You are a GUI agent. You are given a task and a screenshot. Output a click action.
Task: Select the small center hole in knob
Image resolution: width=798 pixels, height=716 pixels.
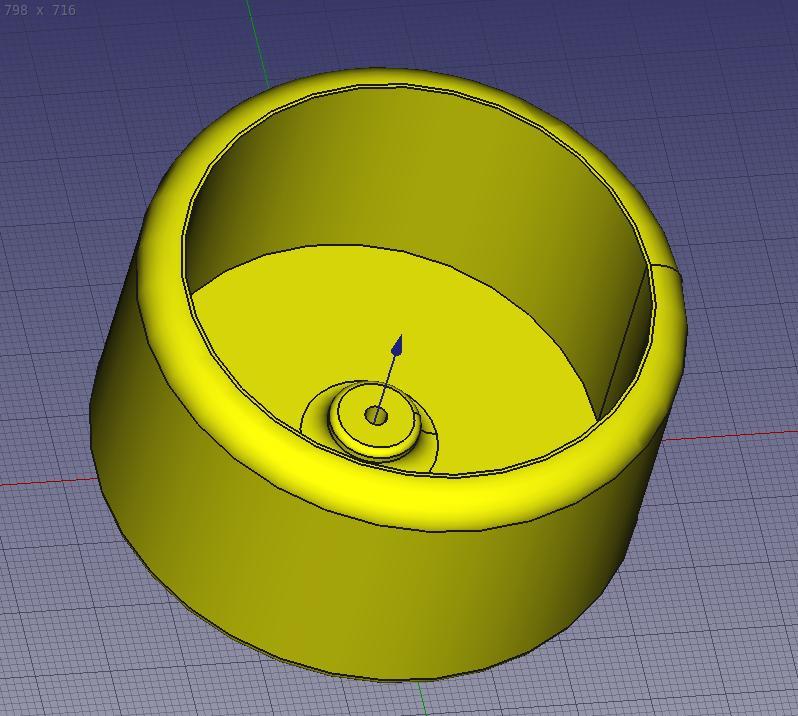tap(377, 415)
